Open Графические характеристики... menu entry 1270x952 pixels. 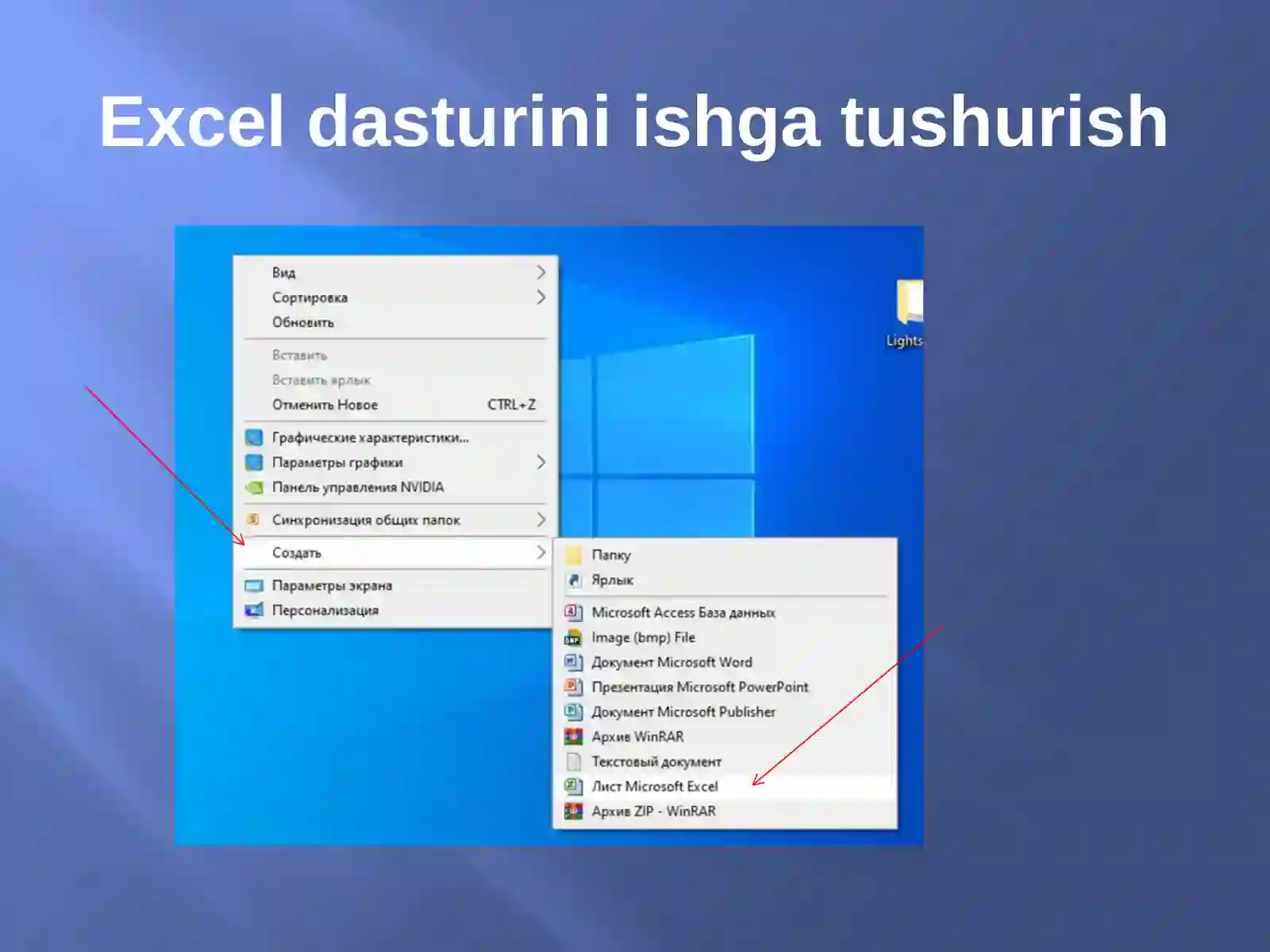coord(395,437)
